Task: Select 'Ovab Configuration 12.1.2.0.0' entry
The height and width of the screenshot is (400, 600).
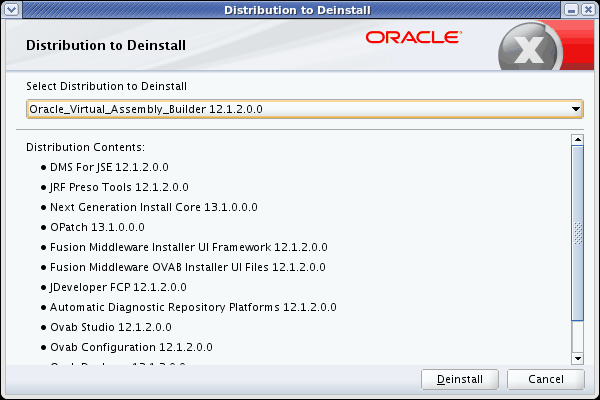Action: click(x=131, y=347)
